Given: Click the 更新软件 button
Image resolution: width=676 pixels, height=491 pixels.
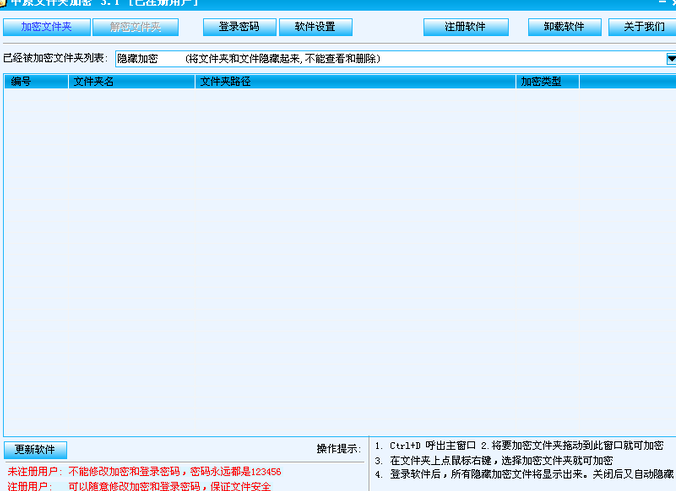Looking at the screenshot, I should pos(35,450).
